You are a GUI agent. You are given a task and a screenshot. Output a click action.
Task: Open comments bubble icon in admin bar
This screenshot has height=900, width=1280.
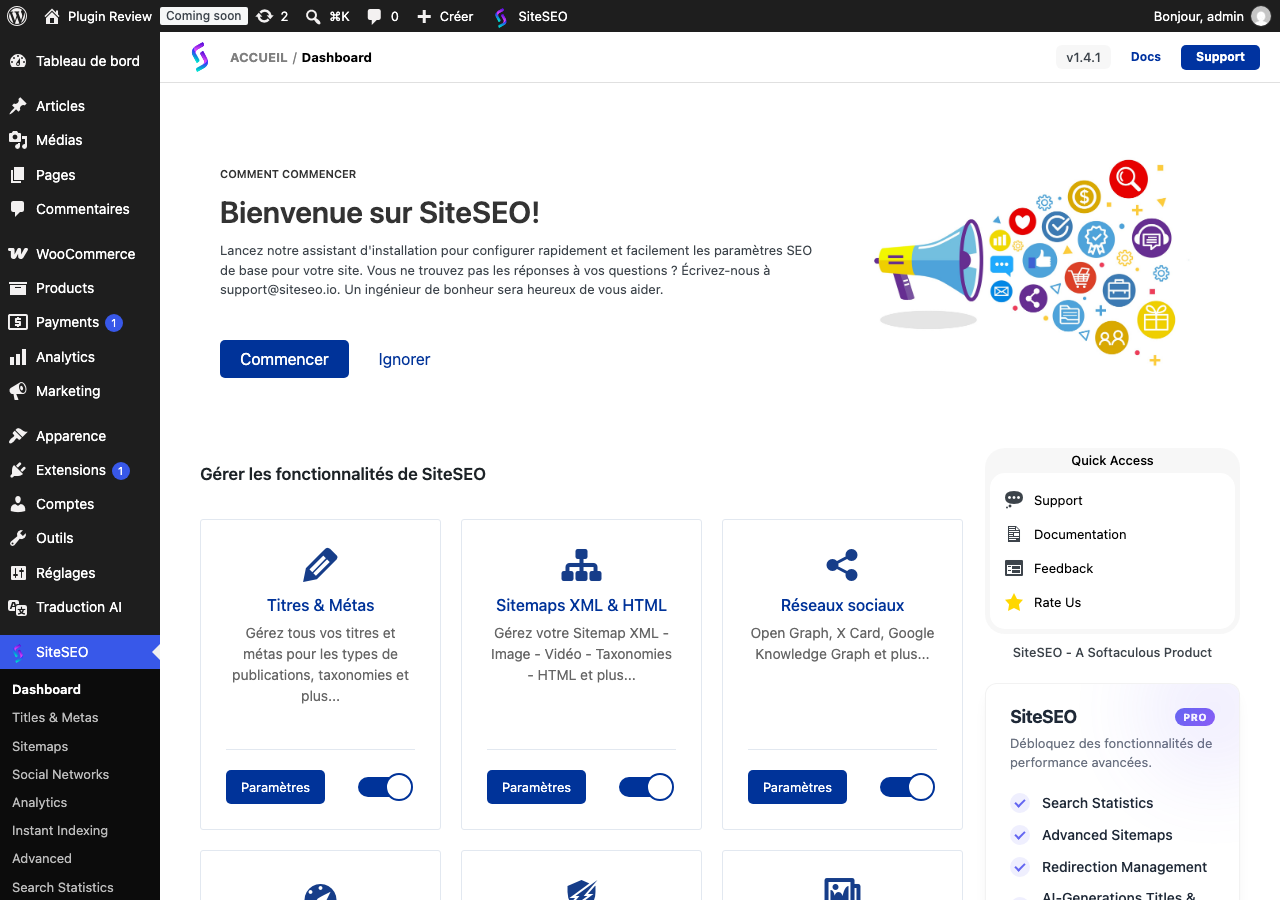[x=374, y=16]
